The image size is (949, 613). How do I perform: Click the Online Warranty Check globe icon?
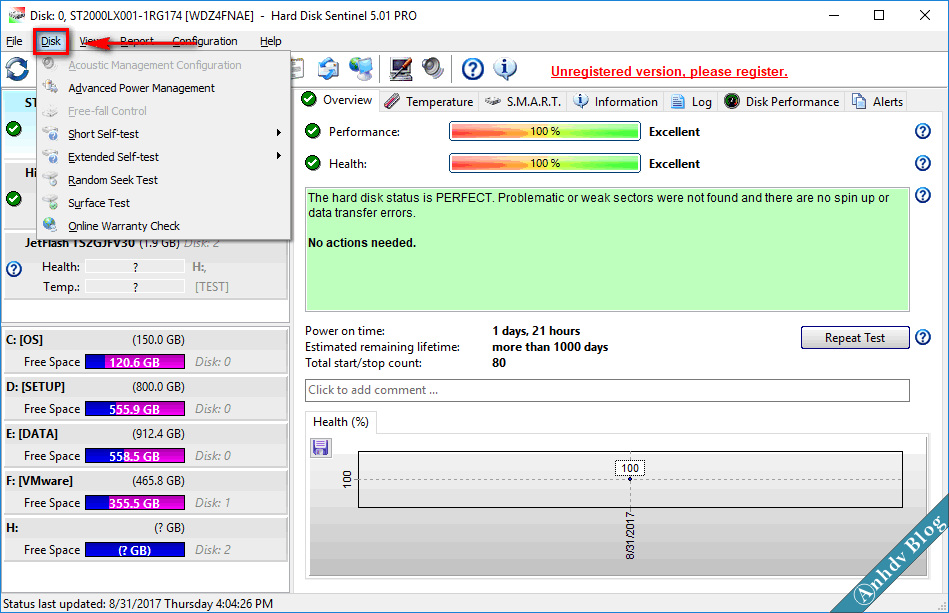51,225
